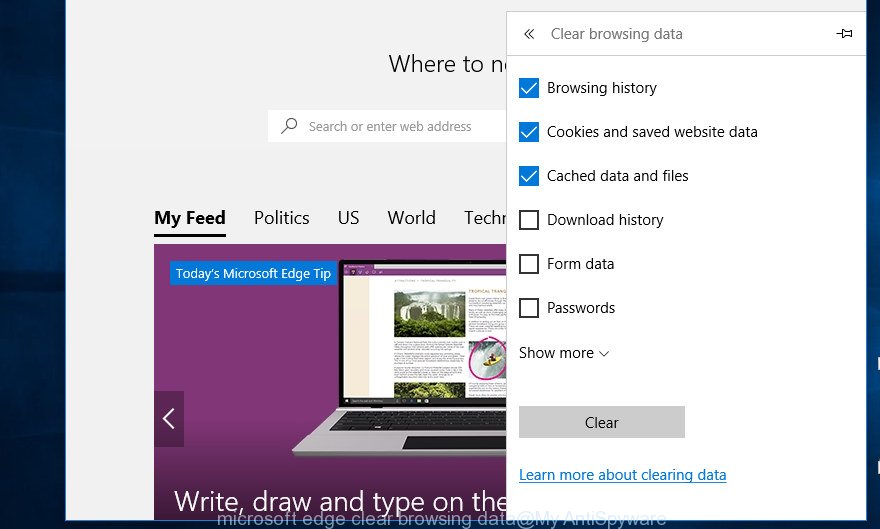Uncheck Cookies and saved website data
This screenshot has width=880, height=529.
pos(529,132)
